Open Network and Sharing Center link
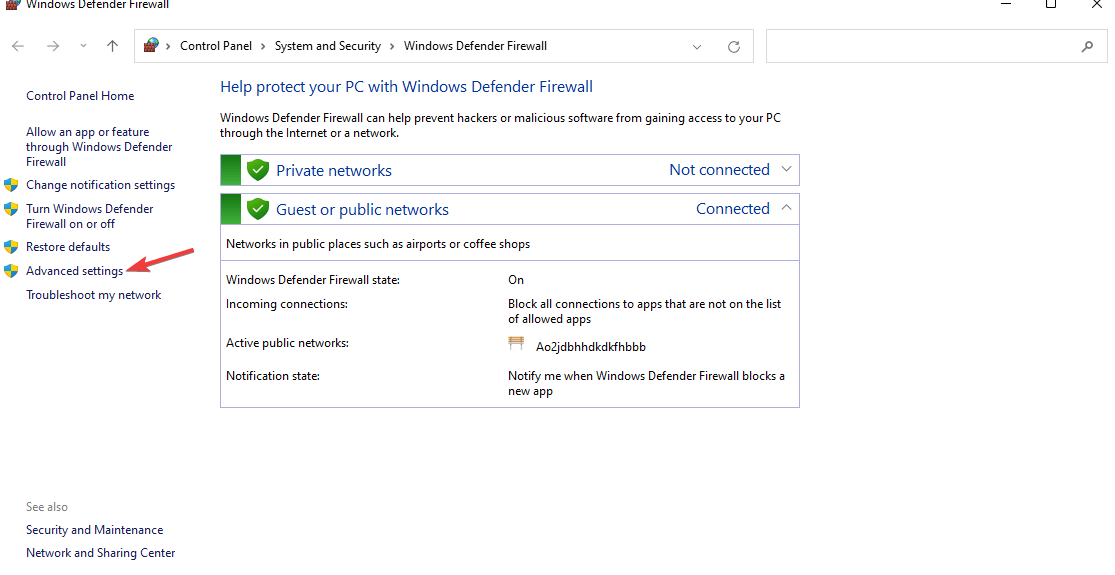Image resolution: width=1115 pixels, height=575 pixels. (x=100, y=553)
